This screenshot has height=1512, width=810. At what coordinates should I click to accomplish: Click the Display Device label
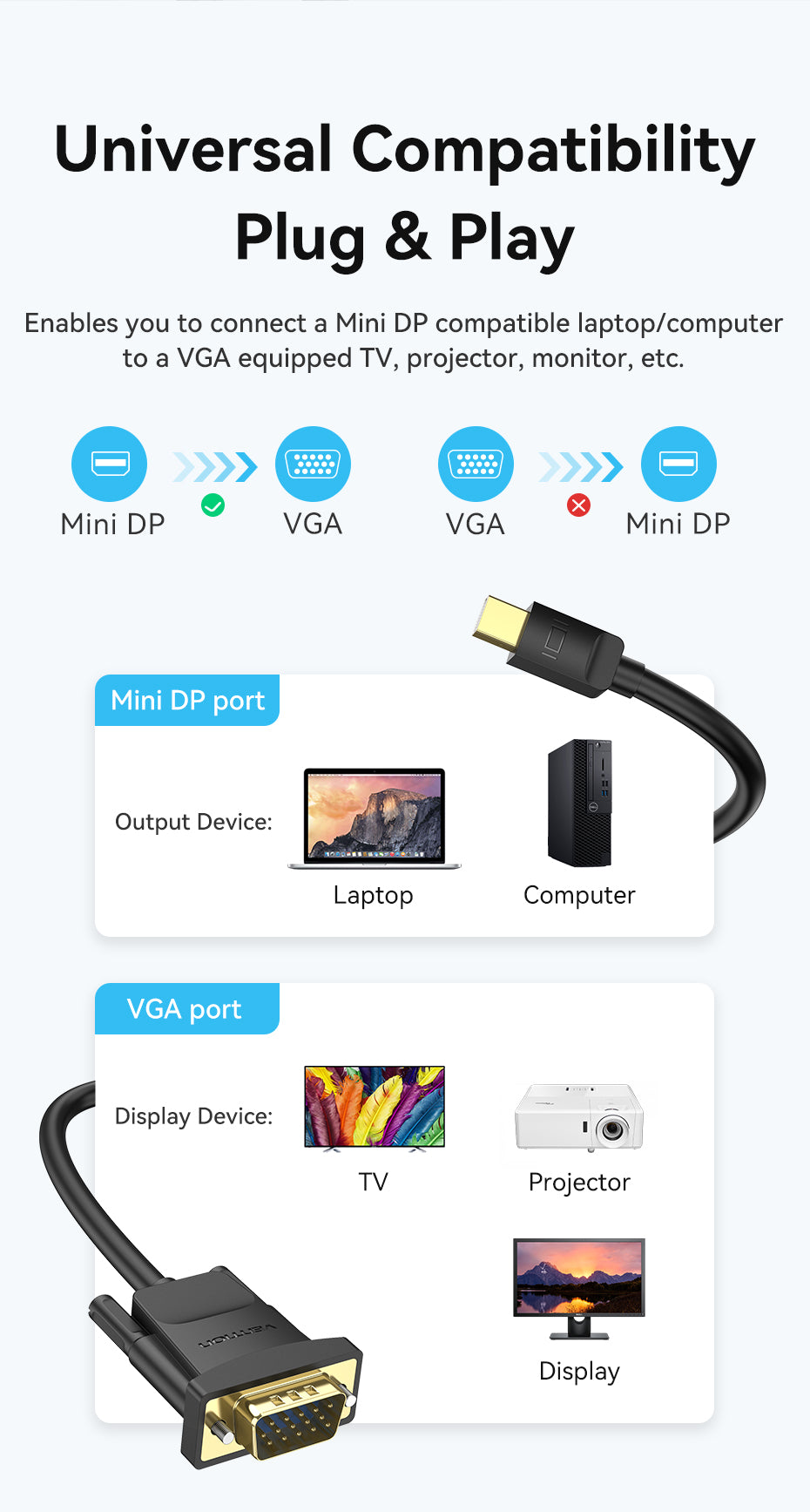193,1116
